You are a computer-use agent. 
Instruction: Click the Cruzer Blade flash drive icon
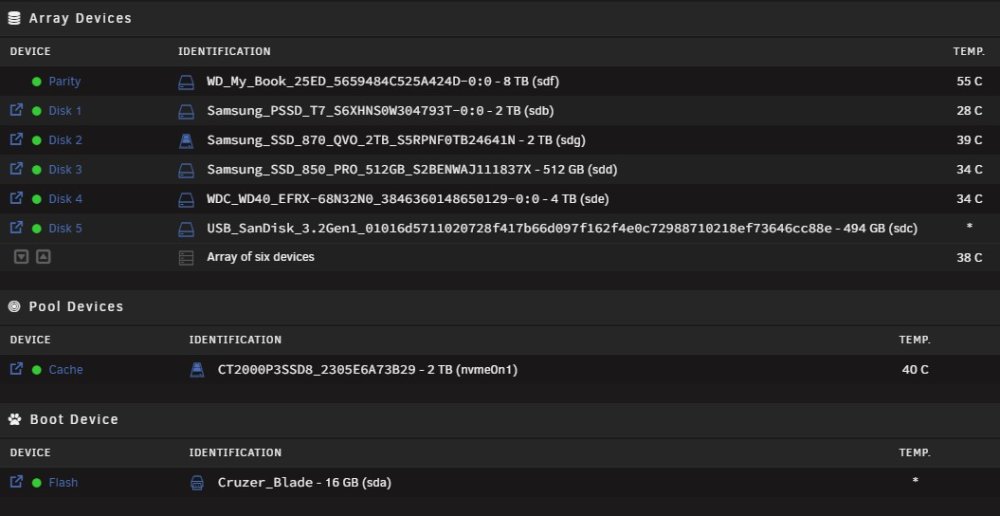point(197,482)
